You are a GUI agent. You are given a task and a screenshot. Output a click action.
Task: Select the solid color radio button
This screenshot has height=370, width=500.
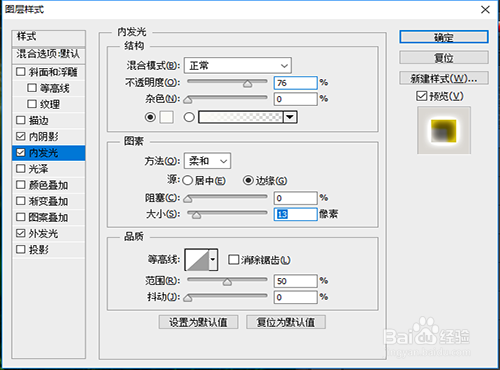click(x=150, y=117)
